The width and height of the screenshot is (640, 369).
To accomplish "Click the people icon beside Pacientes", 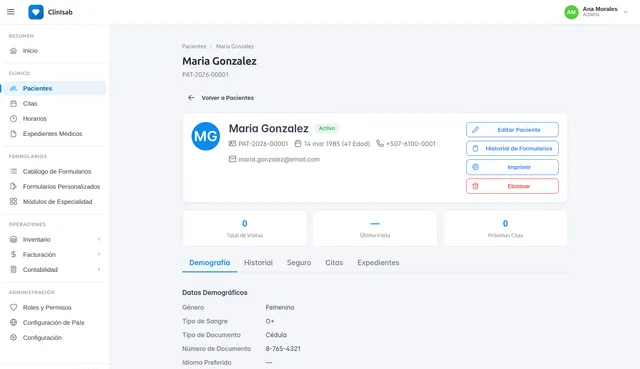I will 13,88.
